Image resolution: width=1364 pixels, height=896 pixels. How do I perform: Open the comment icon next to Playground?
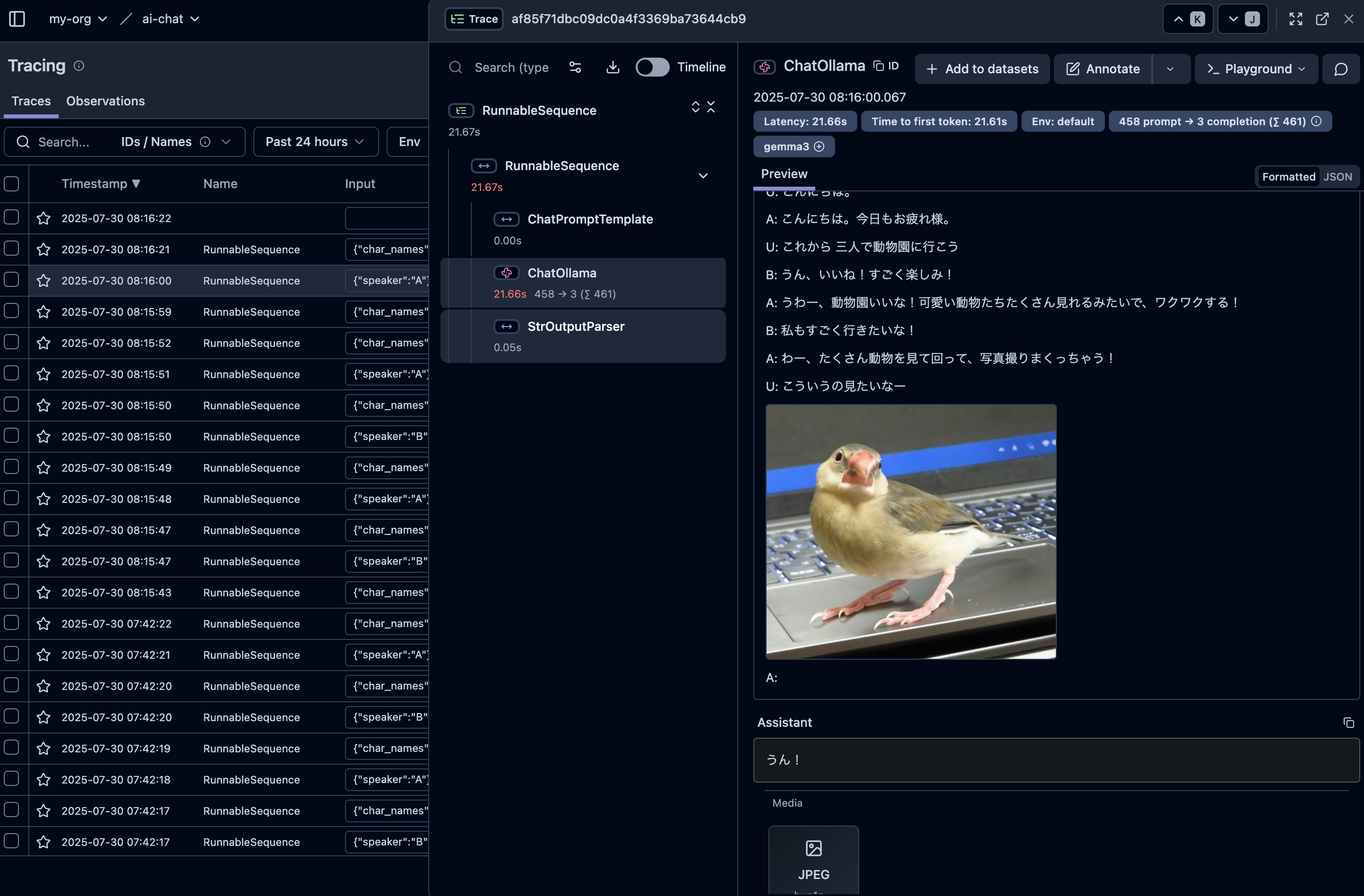(1342, 69)
